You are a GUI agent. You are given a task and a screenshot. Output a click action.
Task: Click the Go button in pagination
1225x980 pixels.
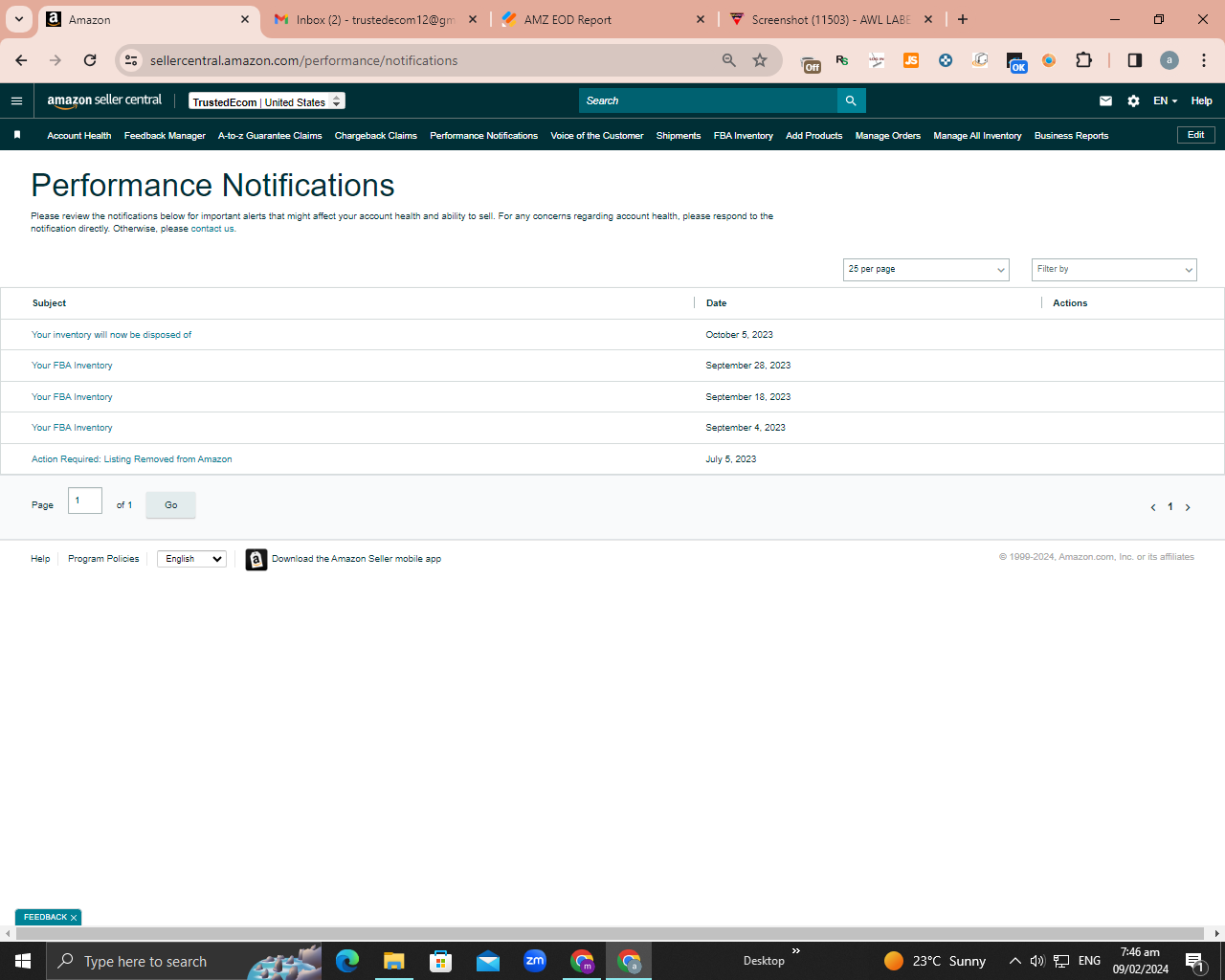pos(170,505)
